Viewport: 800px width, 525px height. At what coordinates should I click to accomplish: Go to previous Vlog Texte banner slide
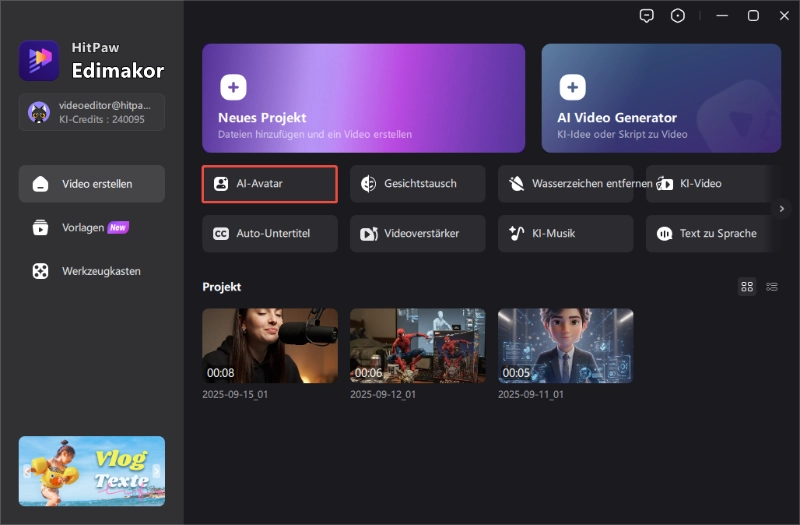point(27,471)
